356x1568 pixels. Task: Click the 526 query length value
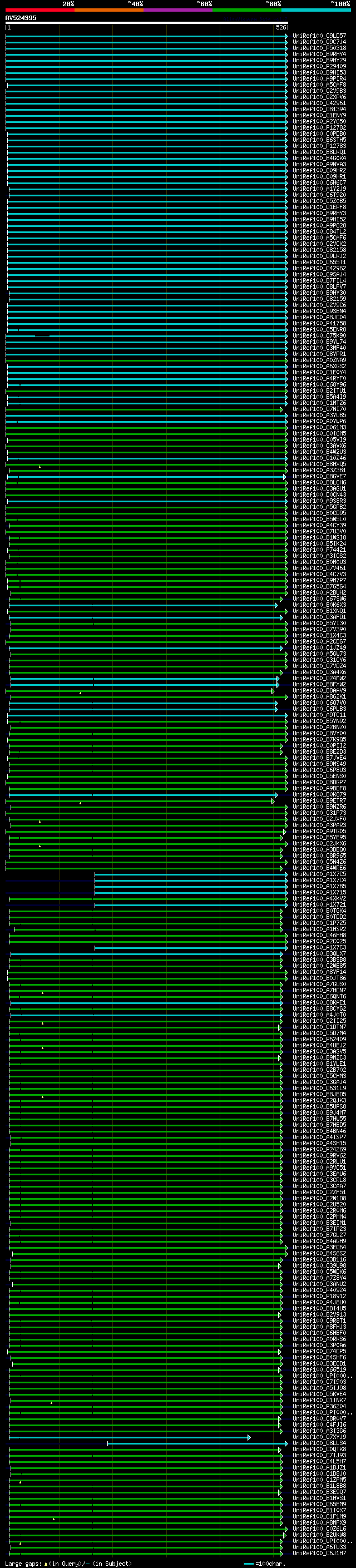[280, 27]
